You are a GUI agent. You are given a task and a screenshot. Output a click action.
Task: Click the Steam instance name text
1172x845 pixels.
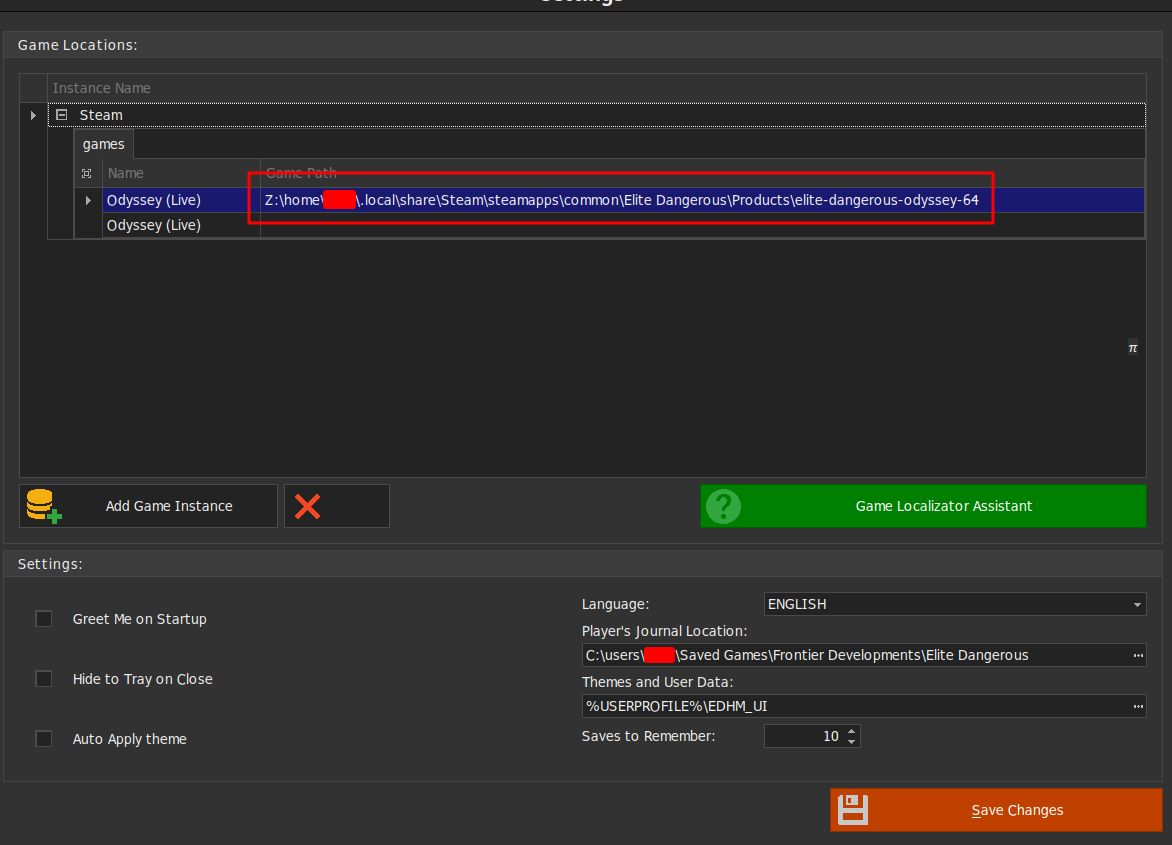(101, 115)
